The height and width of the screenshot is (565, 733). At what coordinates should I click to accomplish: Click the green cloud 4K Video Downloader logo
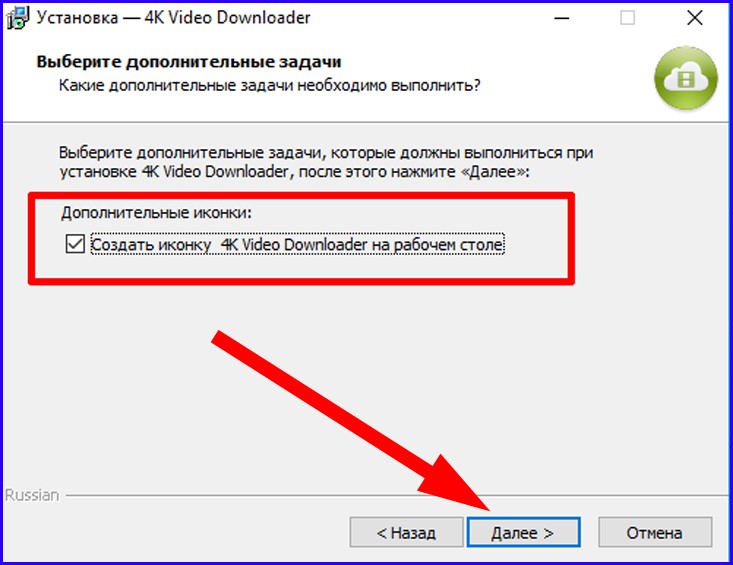tap(686, 79)
